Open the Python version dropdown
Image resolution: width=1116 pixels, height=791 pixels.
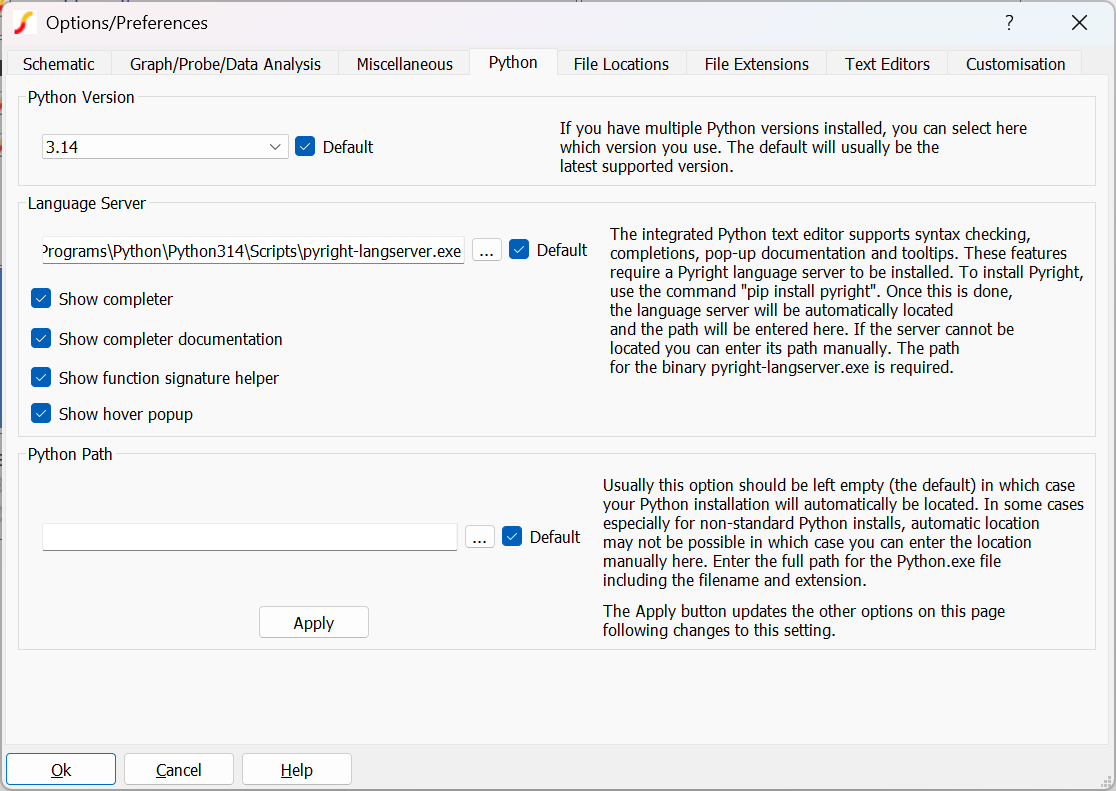tap(275, 146)
